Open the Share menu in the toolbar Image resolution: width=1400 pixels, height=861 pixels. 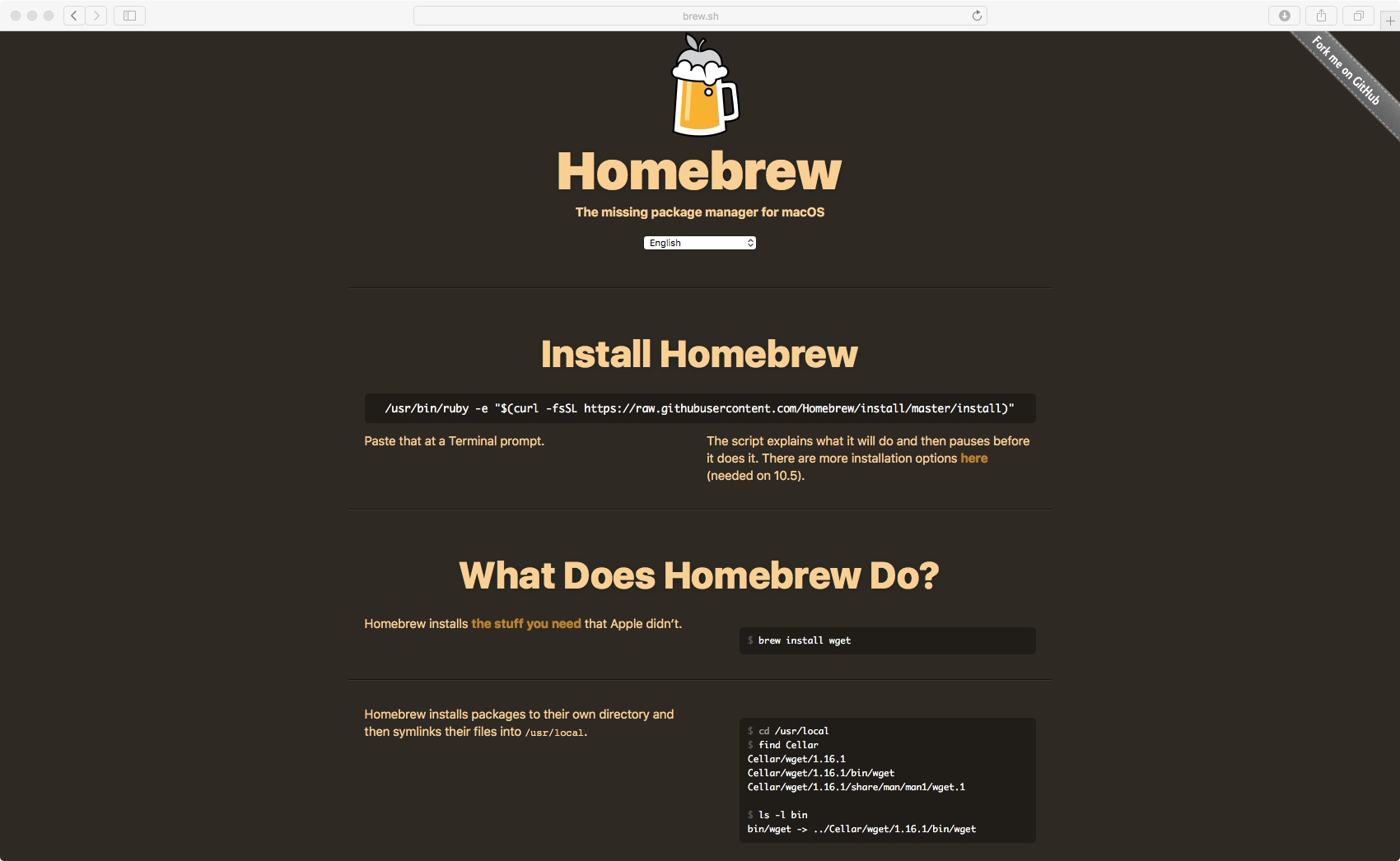[1321, 16]
